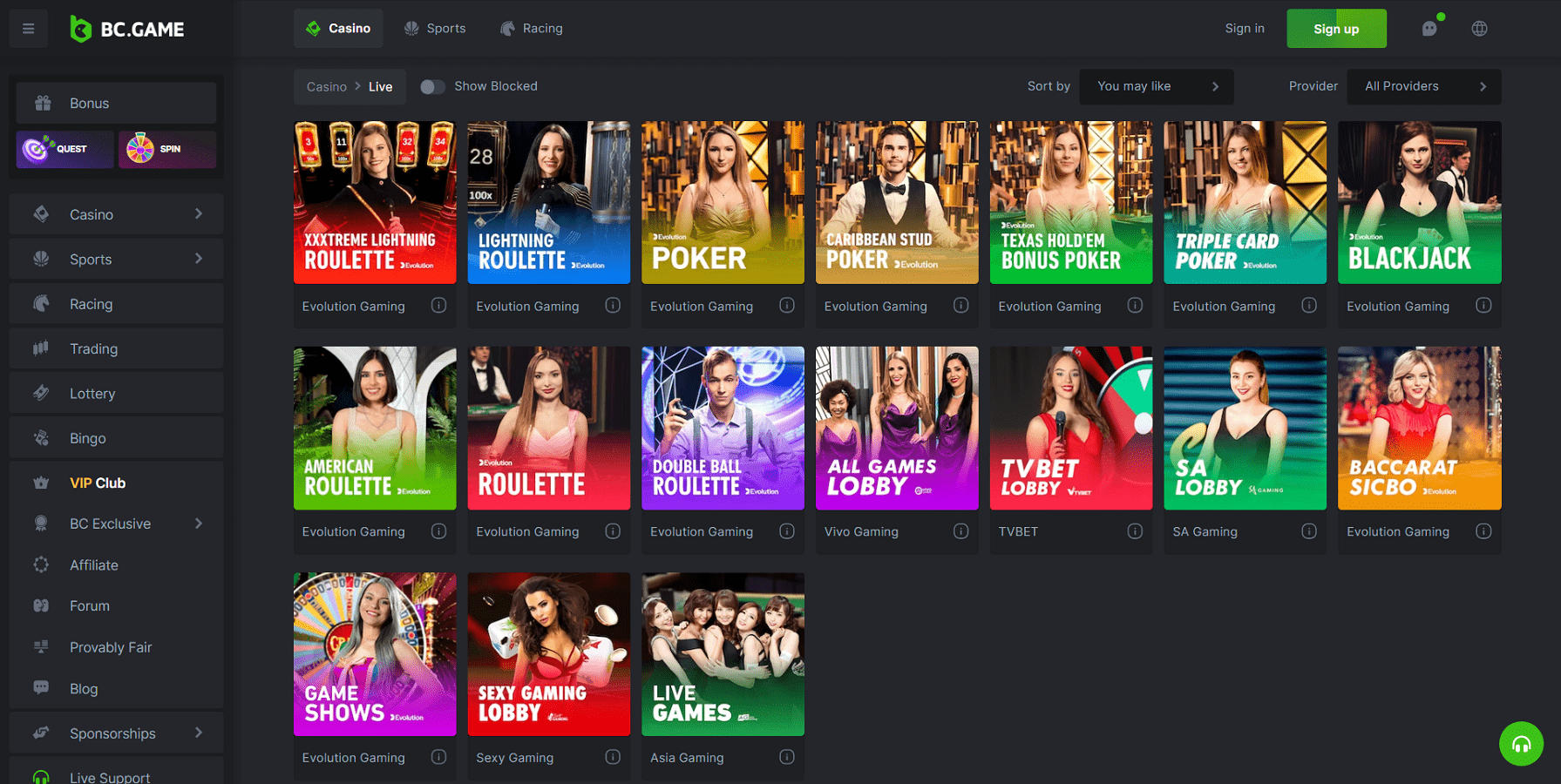The image size is (1561, 784).
Task: Go to Casino breadcrumb link
Action: pos(327,86)
